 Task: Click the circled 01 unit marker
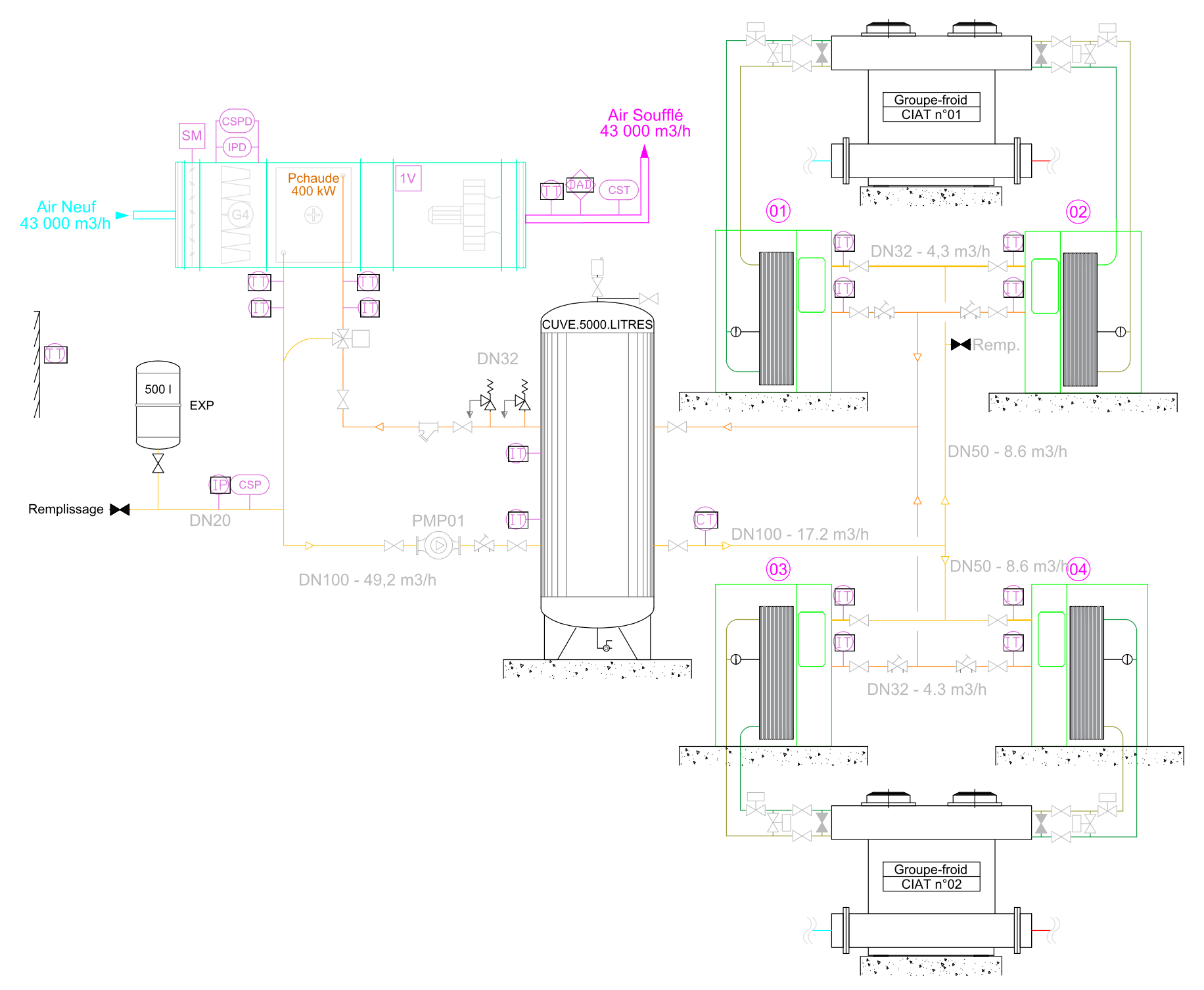[x=778, y=211]
